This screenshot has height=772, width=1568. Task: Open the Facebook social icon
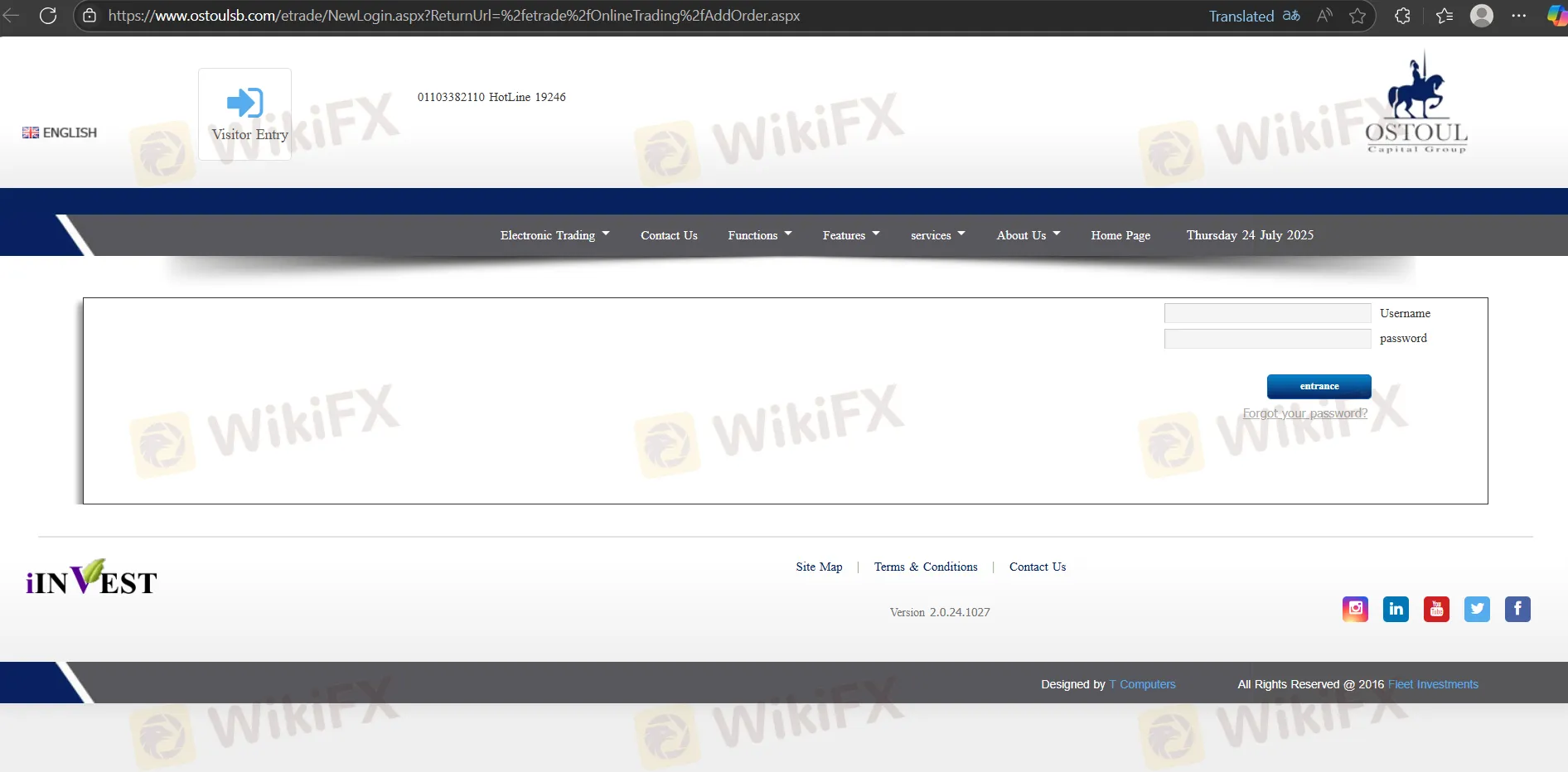pos(1517,609)
